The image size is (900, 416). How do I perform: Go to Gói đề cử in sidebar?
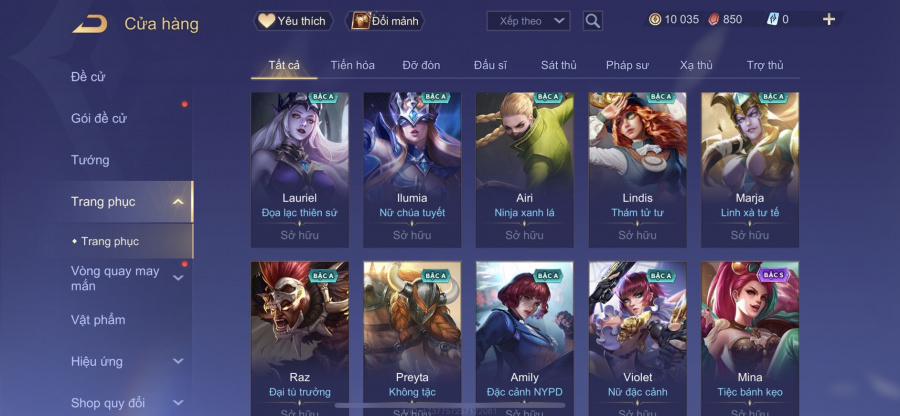pyautogui.click(x=99, y=118)
